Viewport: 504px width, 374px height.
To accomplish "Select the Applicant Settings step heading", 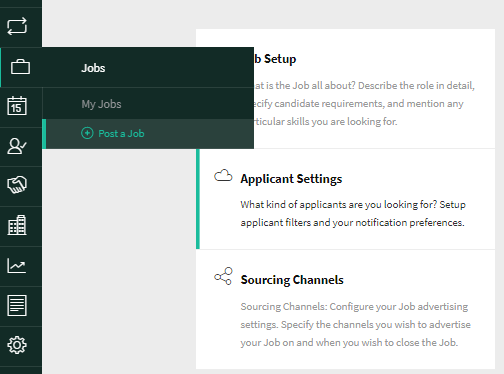I will [x=291, y=179].
